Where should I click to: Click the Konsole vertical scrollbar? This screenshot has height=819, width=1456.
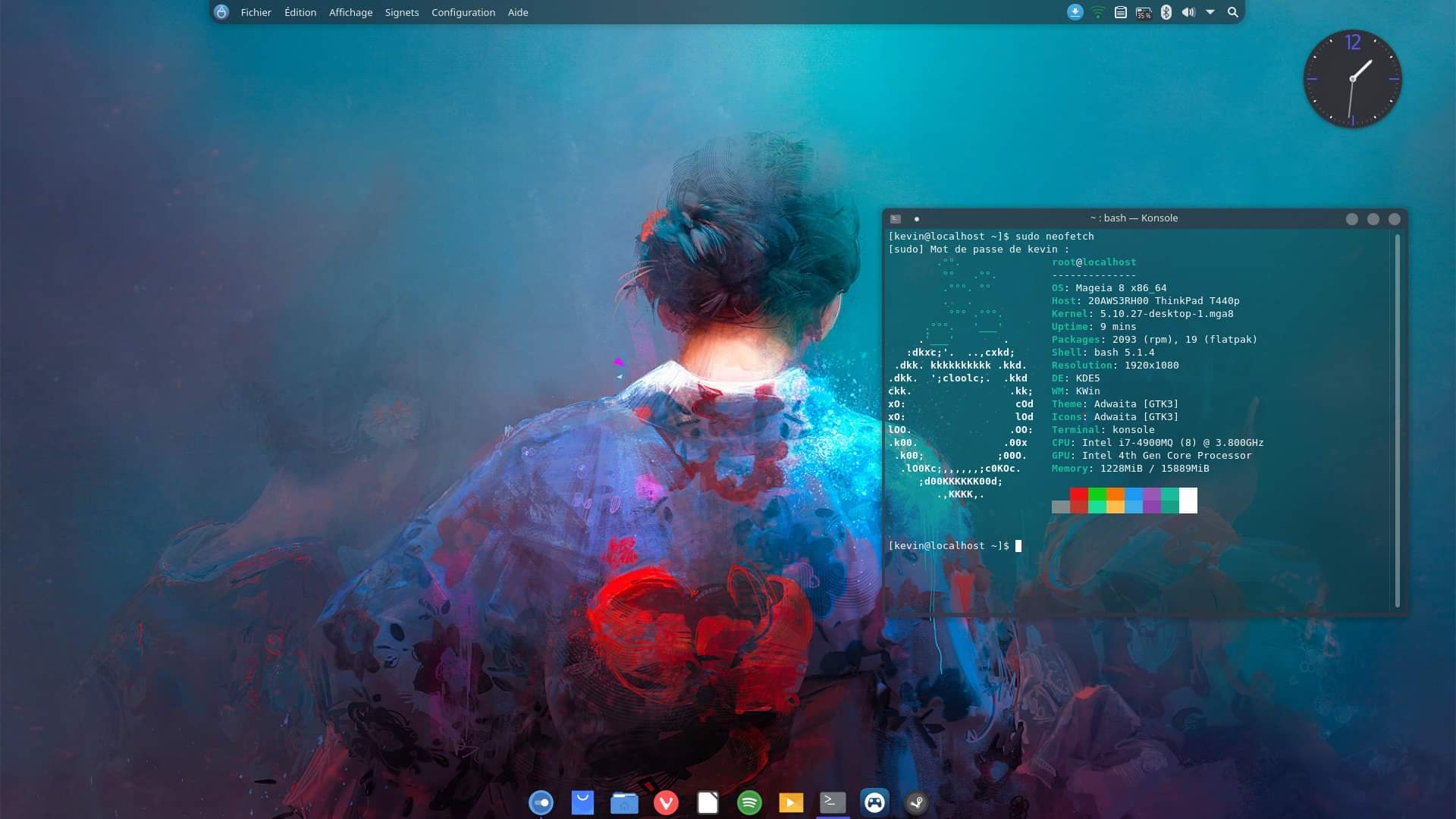point(1397,421)
